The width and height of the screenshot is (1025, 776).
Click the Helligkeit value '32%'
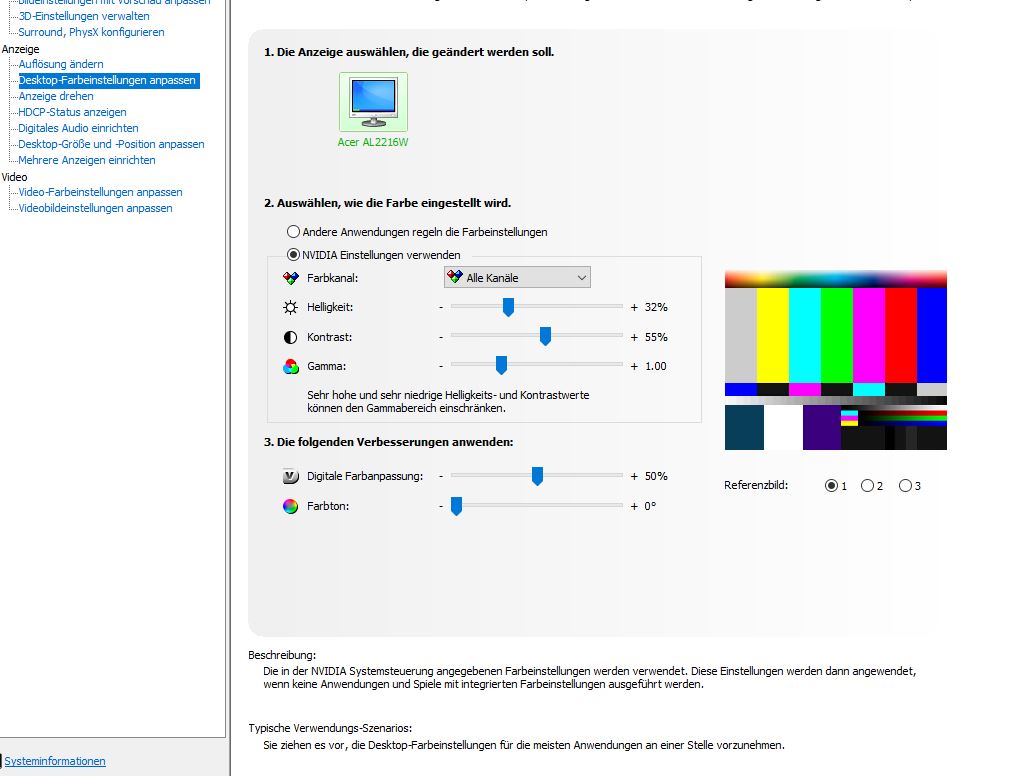[x=656, y=307]
